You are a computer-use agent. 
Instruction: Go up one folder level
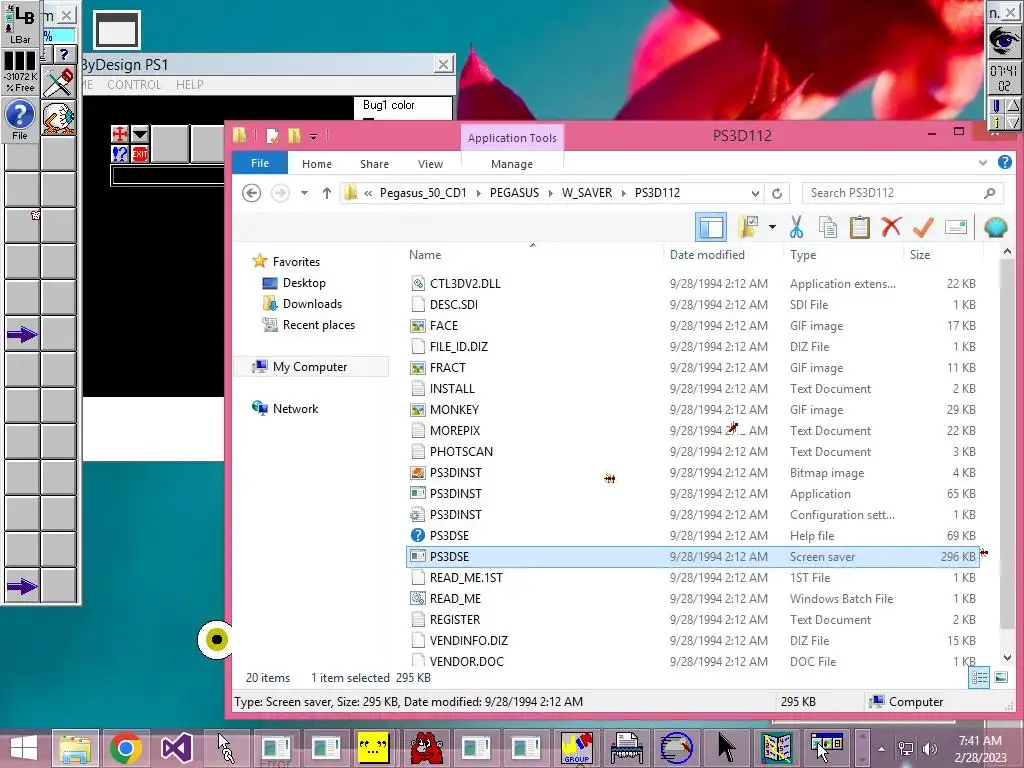327,193
